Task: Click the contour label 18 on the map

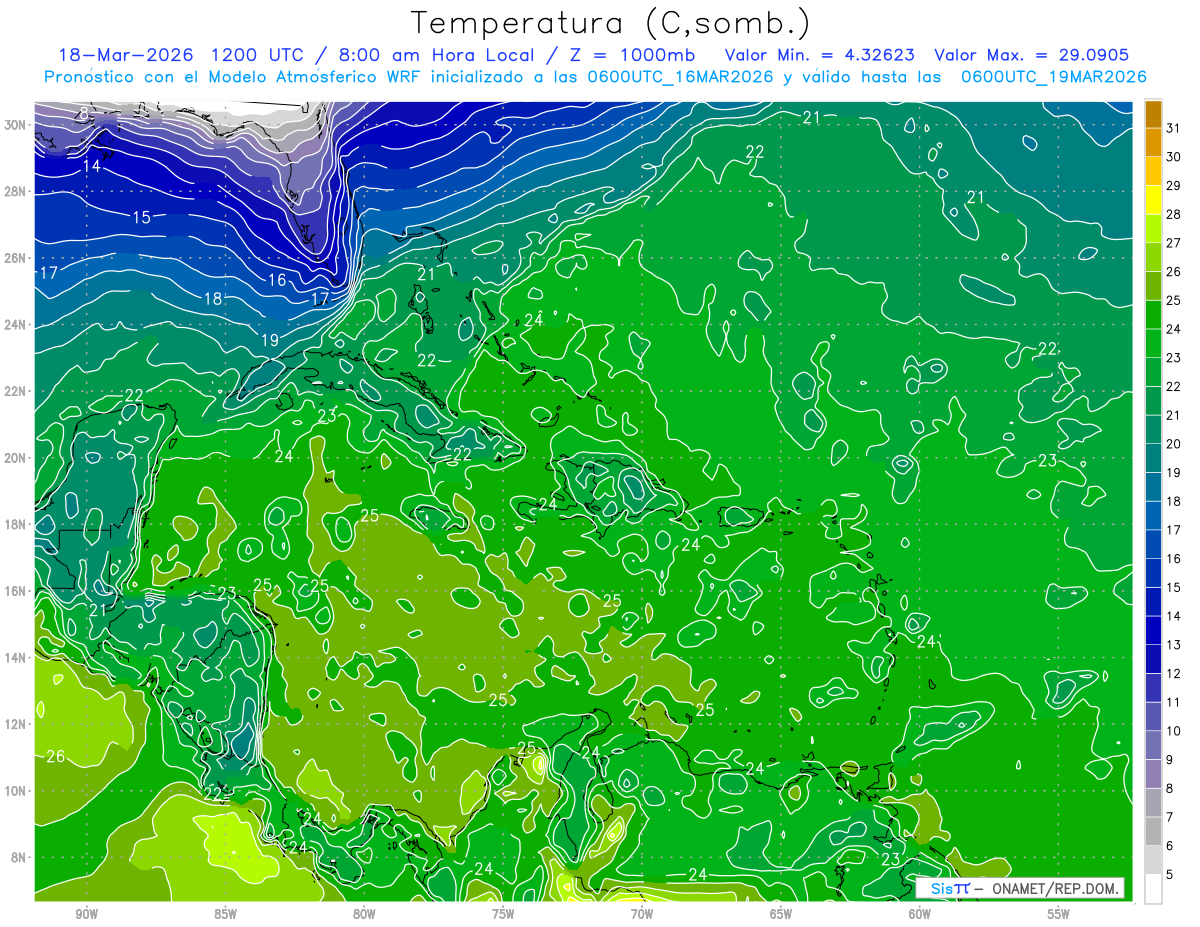Action: click(x=213, y=299)
